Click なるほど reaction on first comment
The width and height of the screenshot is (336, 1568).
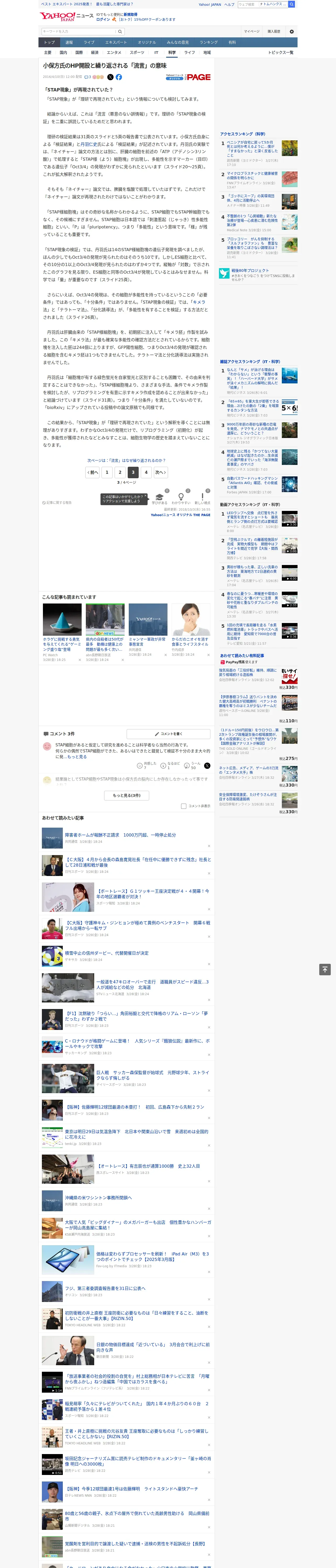170,765
